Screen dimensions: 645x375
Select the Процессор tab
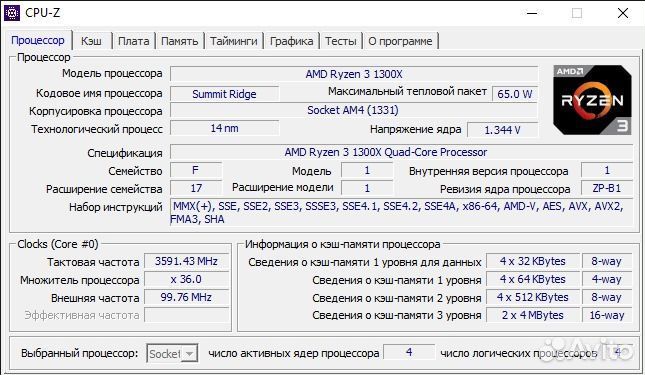click(x=38, y=40)
